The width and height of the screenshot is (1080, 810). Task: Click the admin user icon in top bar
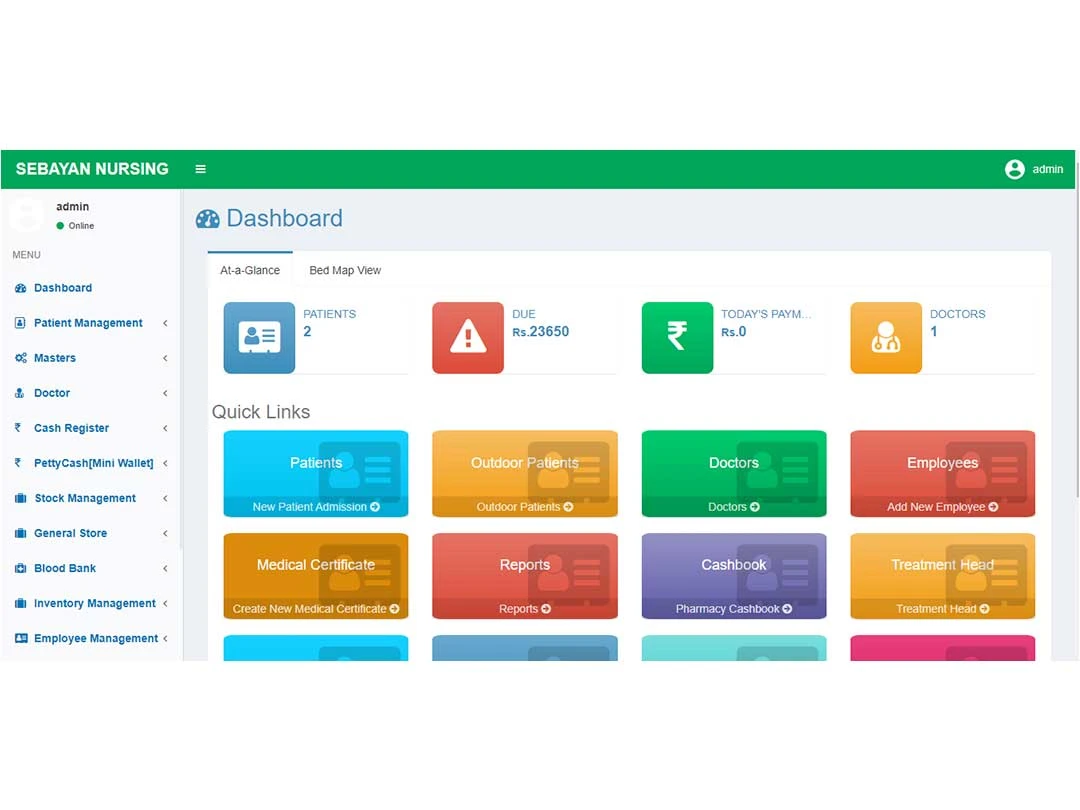point(1015,169)
